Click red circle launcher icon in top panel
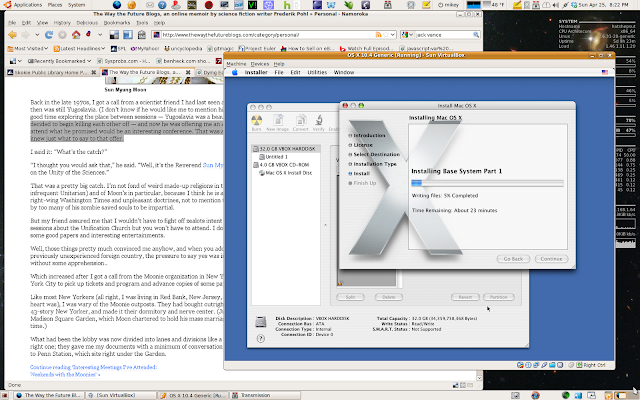The height and width of the screenshot is (400, 640). [x=209, y=5]
